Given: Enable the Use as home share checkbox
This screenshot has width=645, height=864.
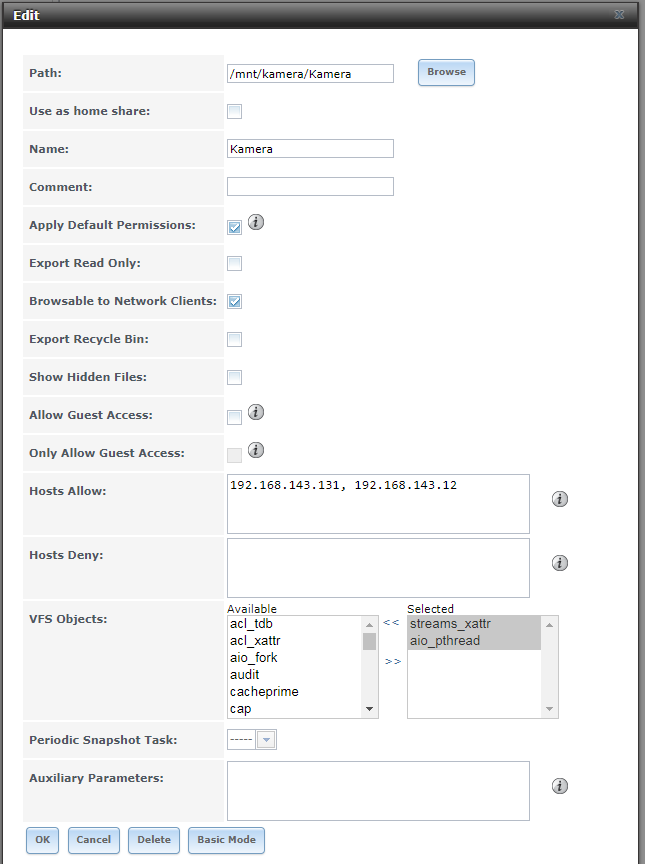Looking at the screenshot, I should (x=234, y=111).
